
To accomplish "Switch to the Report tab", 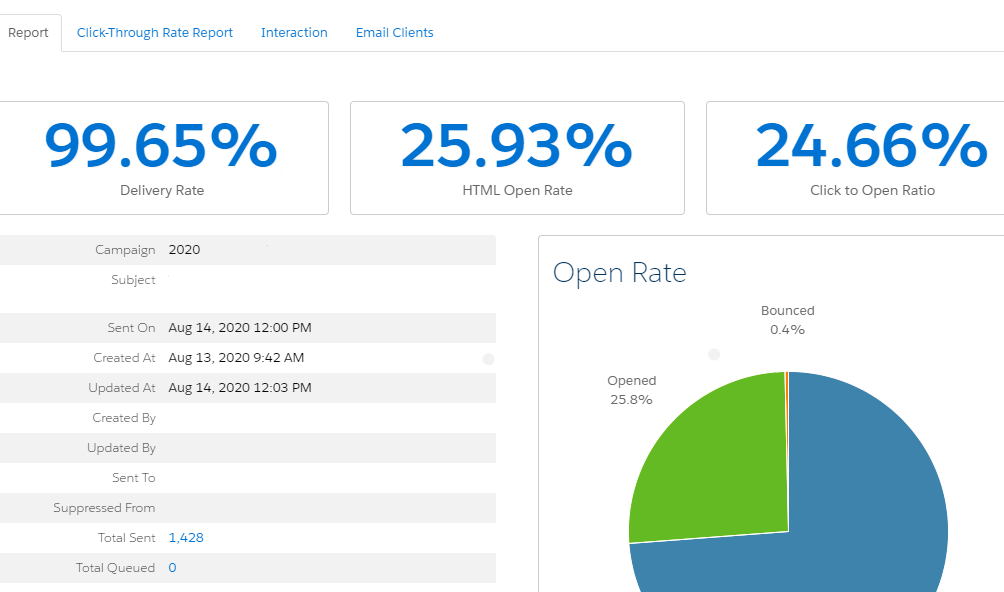I will coord(28,33).
